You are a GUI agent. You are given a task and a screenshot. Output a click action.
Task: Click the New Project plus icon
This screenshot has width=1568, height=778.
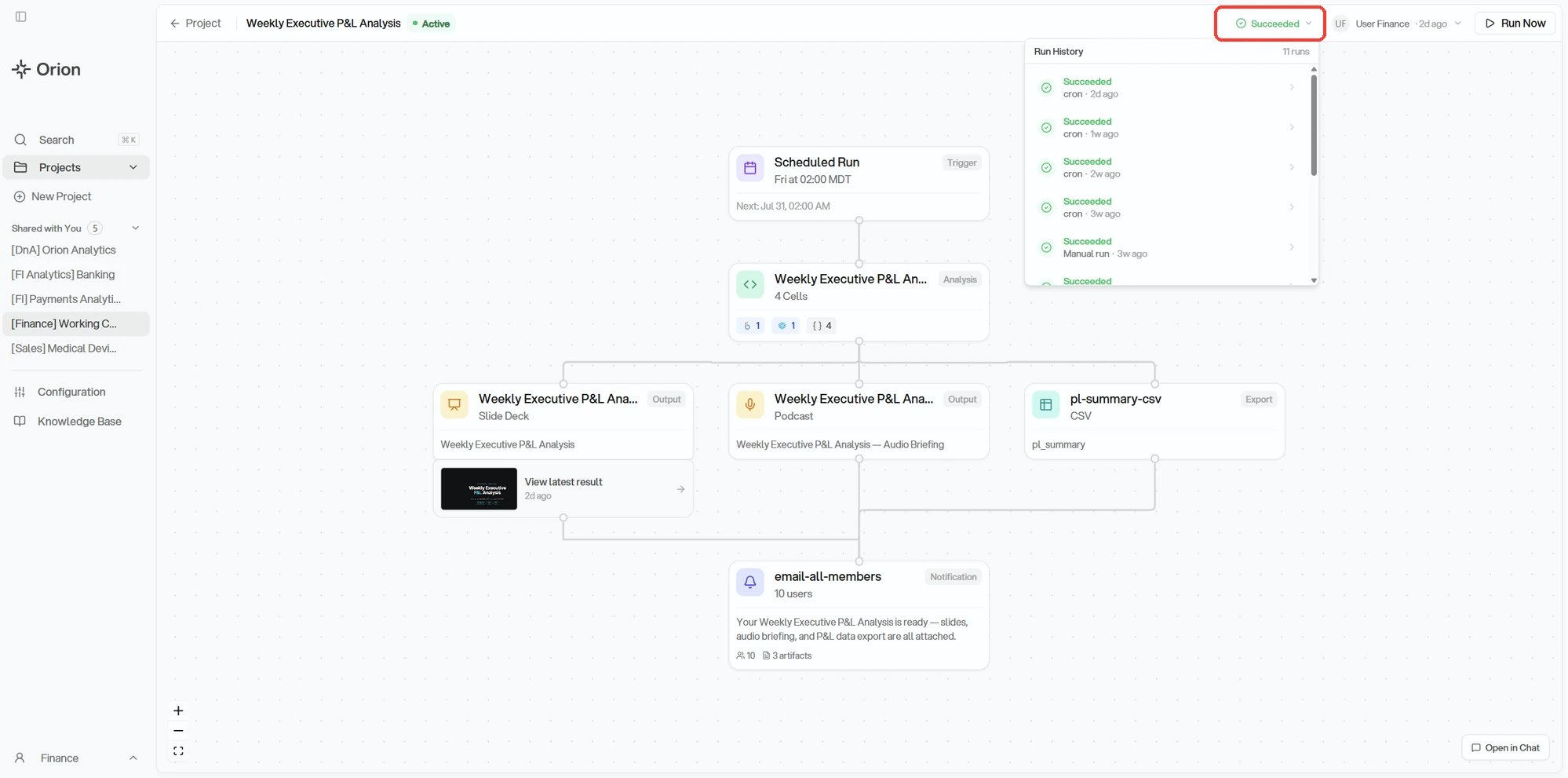click(x=20, y=196)
